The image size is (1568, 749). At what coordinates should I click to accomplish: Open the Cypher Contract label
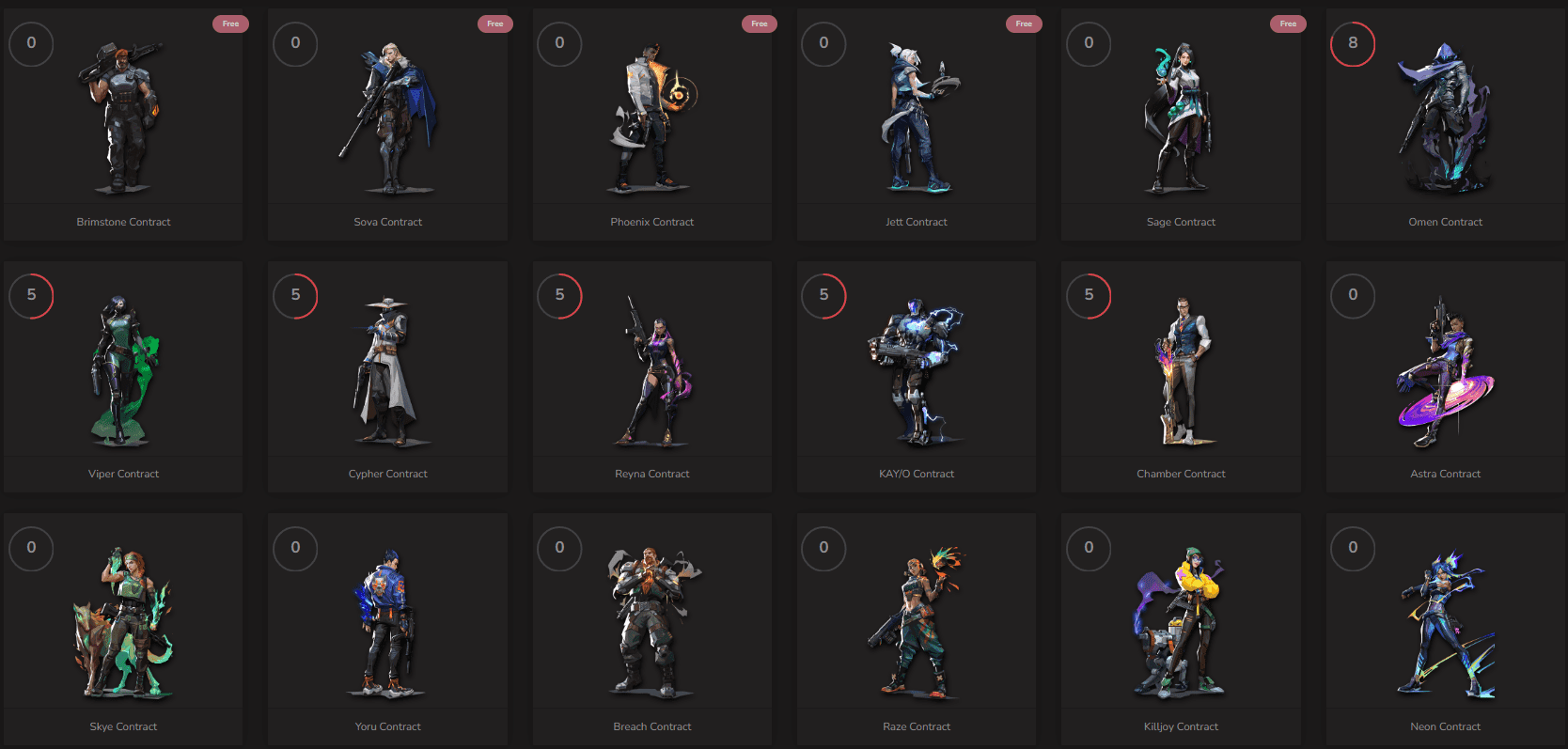[387, 474]
